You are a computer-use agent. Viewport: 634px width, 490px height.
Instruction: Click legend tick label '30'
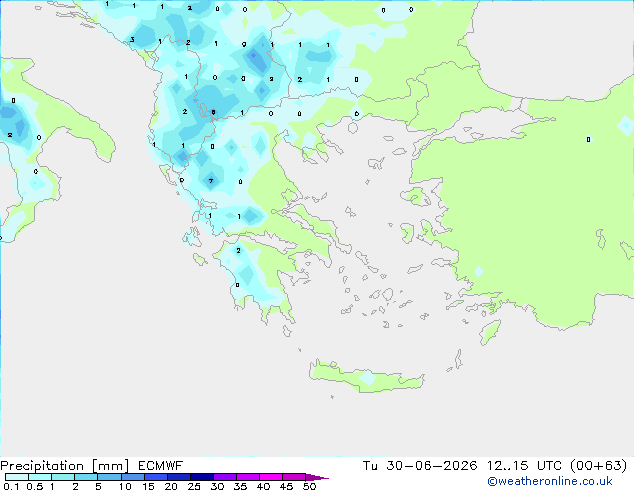pos(217,486)
